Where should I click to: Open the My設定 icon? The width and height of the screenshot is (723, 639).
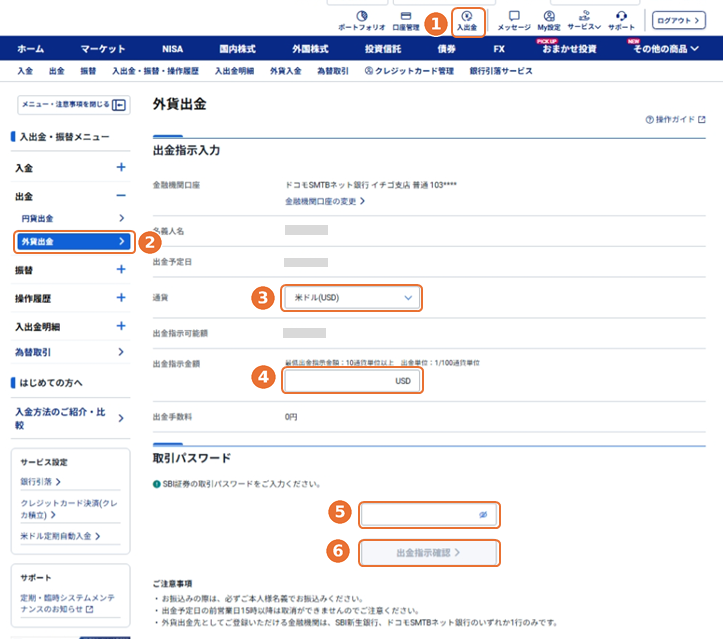(x=549, y=21)
